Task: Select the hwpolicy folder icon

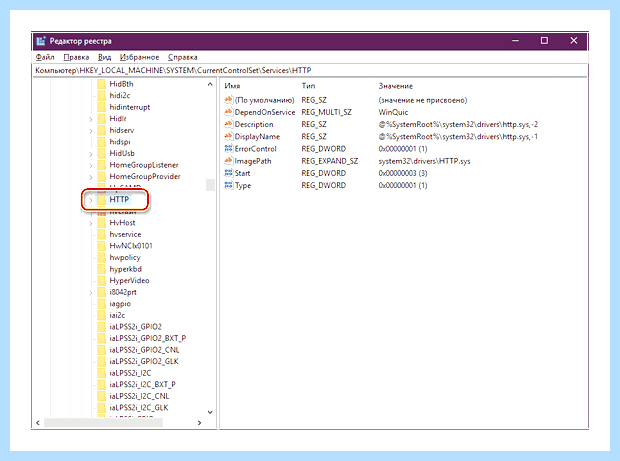Action: coord(102,257)
